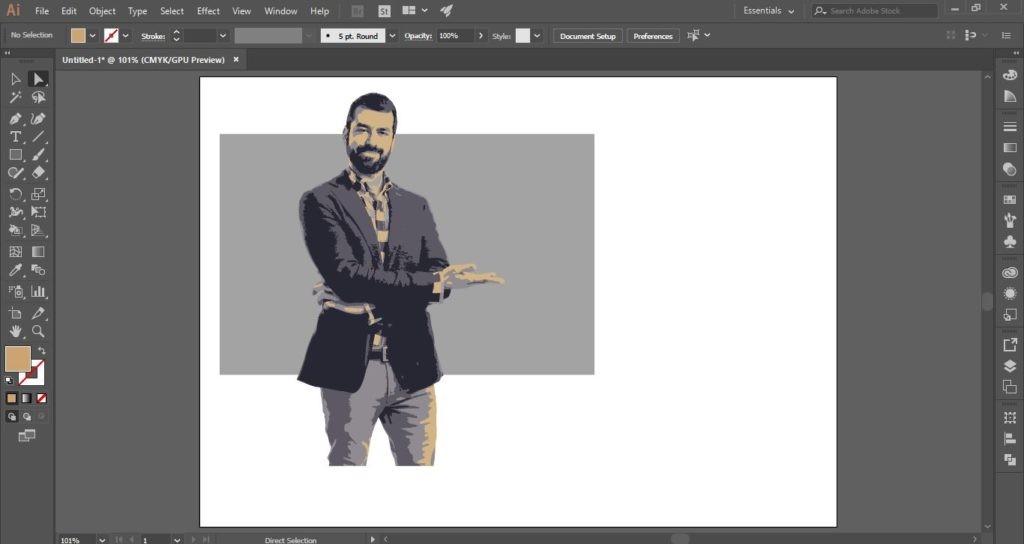
Task: Select the Perspective Grid tool
Action: tap(38, 231)
